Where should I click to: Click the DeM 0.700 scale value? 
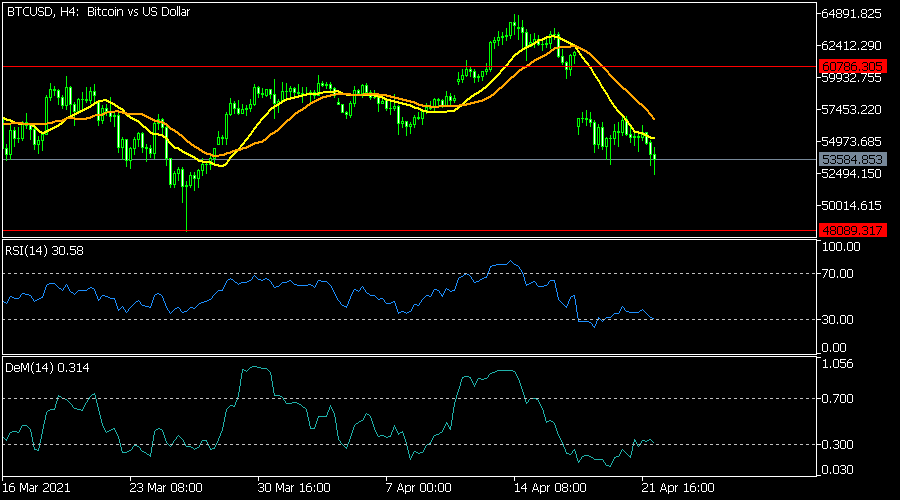point(837,398)
